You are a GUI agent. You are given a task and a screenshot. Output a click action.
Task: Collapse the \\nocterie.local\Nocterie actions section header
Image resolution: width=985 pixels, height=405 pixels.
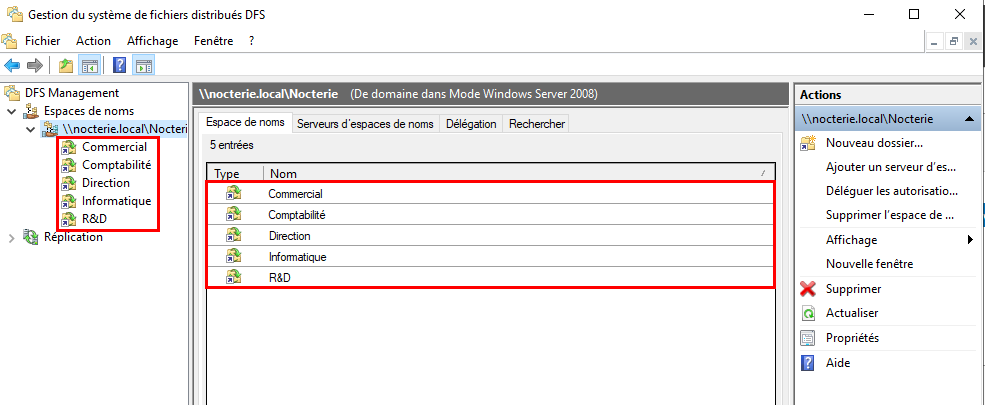coord(969,119)
